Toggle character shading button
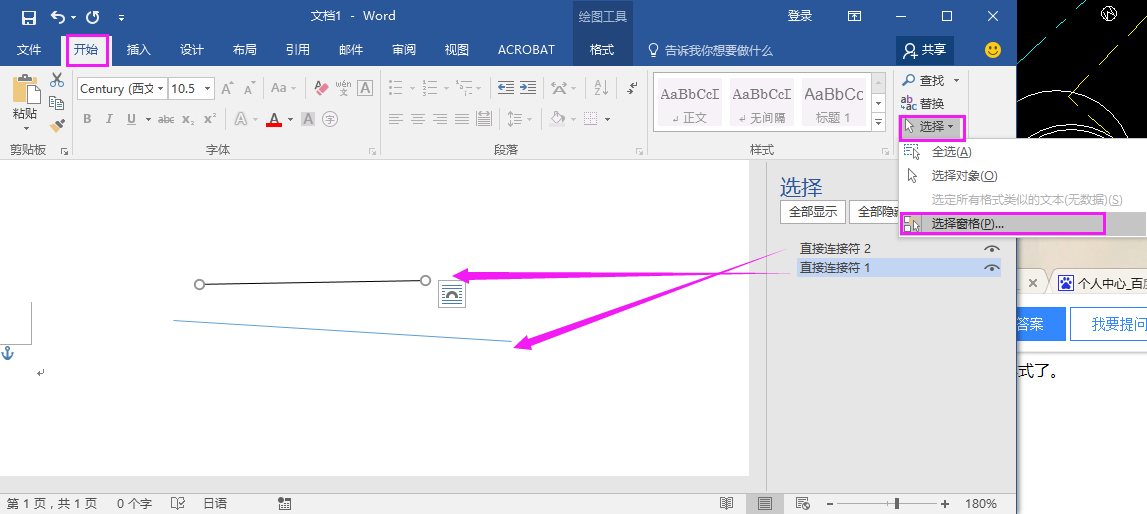 tap(308, 118)
